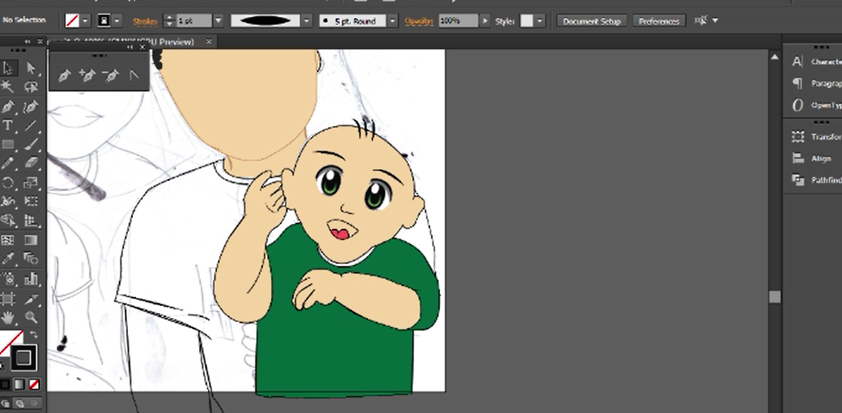
Task: Select the Direct Selection tool (white arrow)
Action: [x=31, y=68]
